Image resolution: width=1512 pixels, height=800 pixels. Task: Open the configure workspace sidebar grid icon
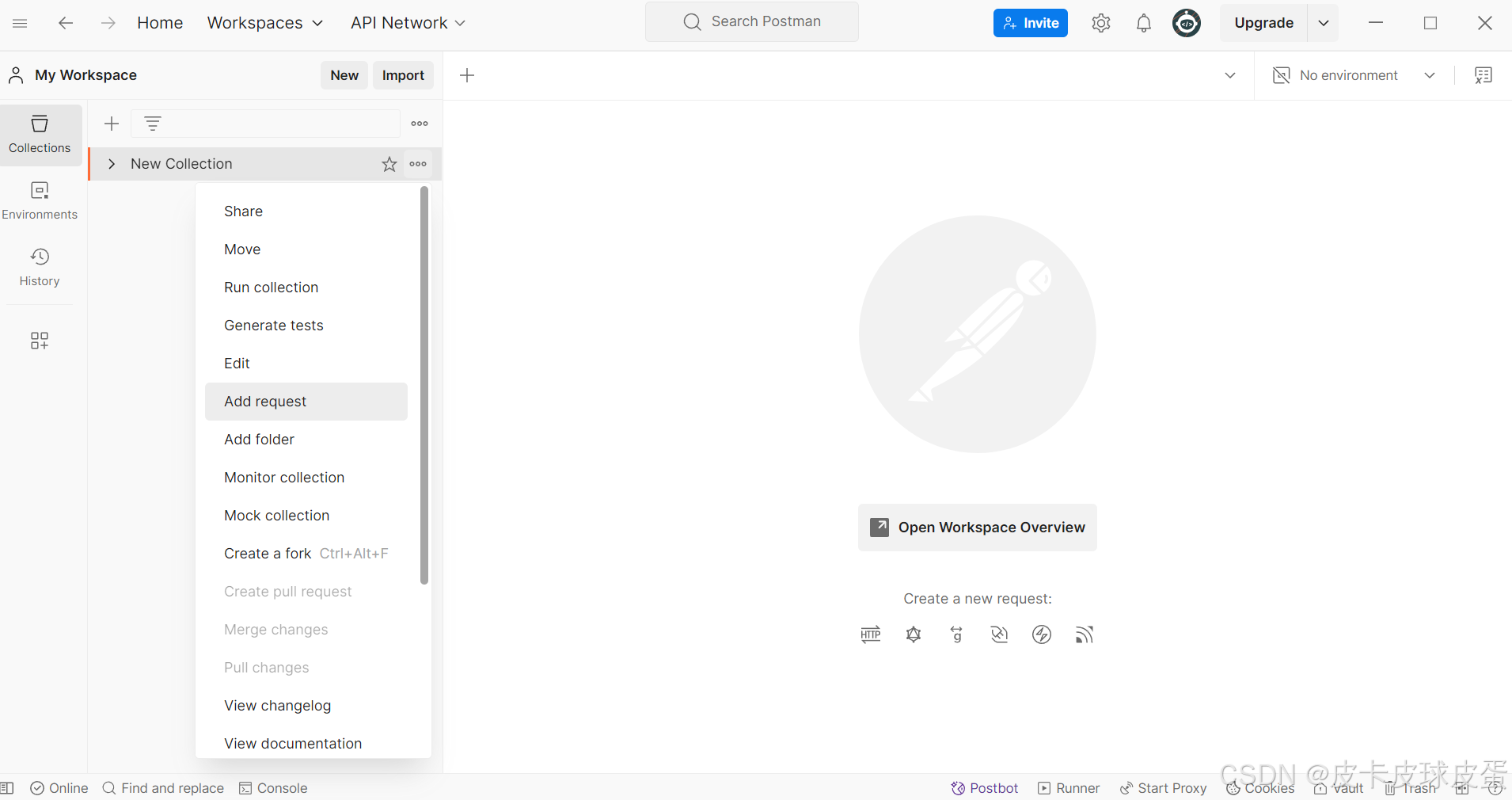[40, 341]
